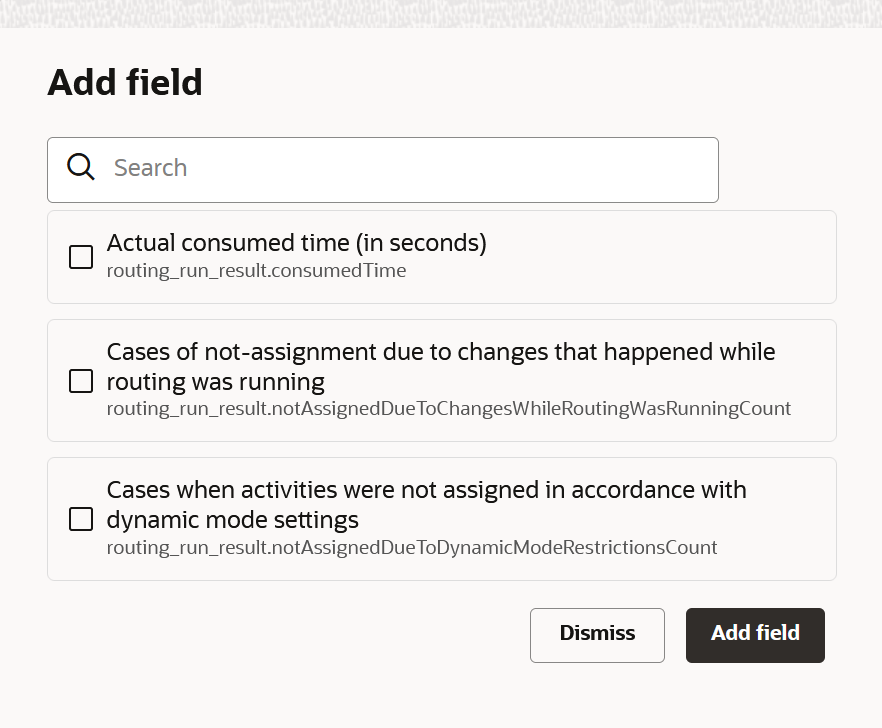Check the Actual consumed time checkbox
Image resolution: width=882 pixels, height=728 pixels.
point(81,257)
